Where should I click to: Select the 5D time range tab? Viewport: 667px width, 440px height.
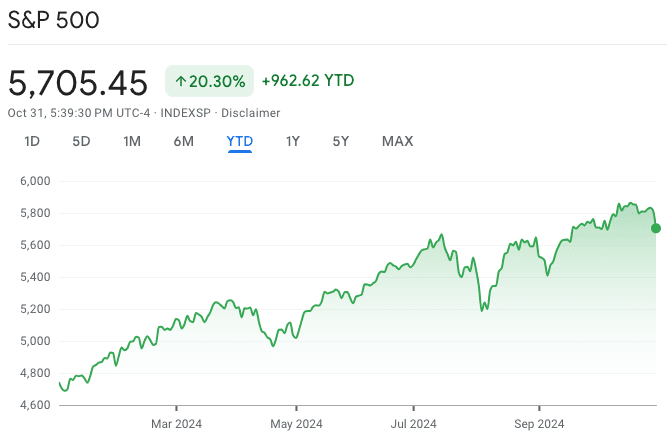coord(81,141)
